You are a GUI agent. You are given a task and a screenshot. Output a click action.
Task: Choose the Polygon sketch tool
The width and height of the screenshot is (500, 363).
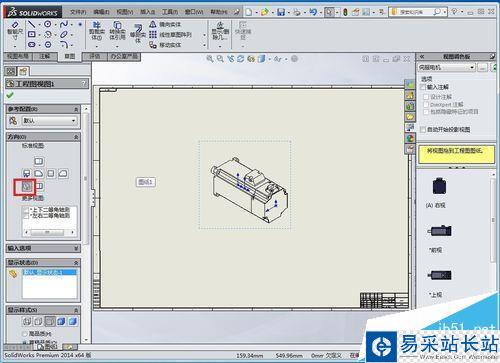[48, 44]
